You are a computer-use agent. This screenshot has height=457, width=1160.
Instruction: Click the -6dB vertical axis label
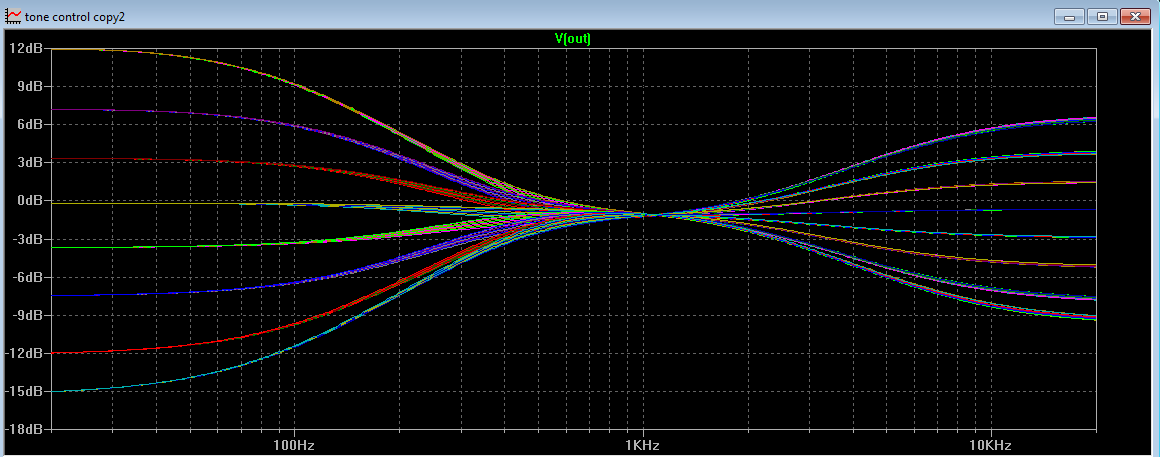click(x=29, y=277)
